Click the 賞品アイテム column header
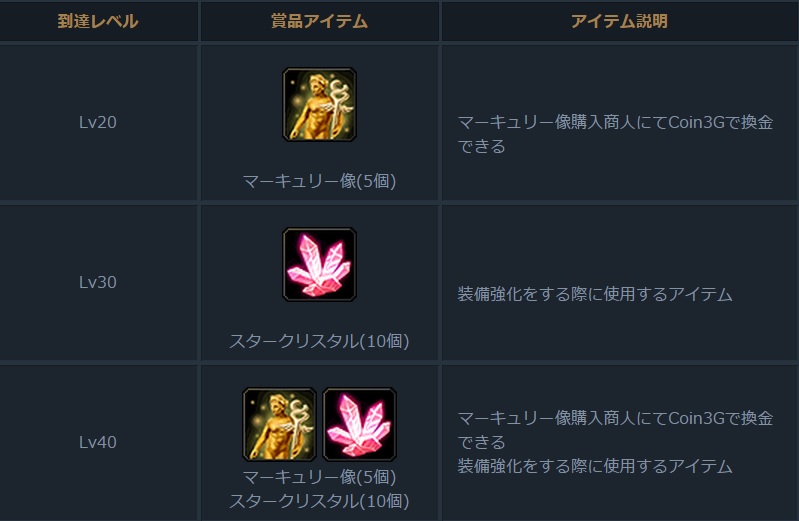 click(x=319, y=21)
